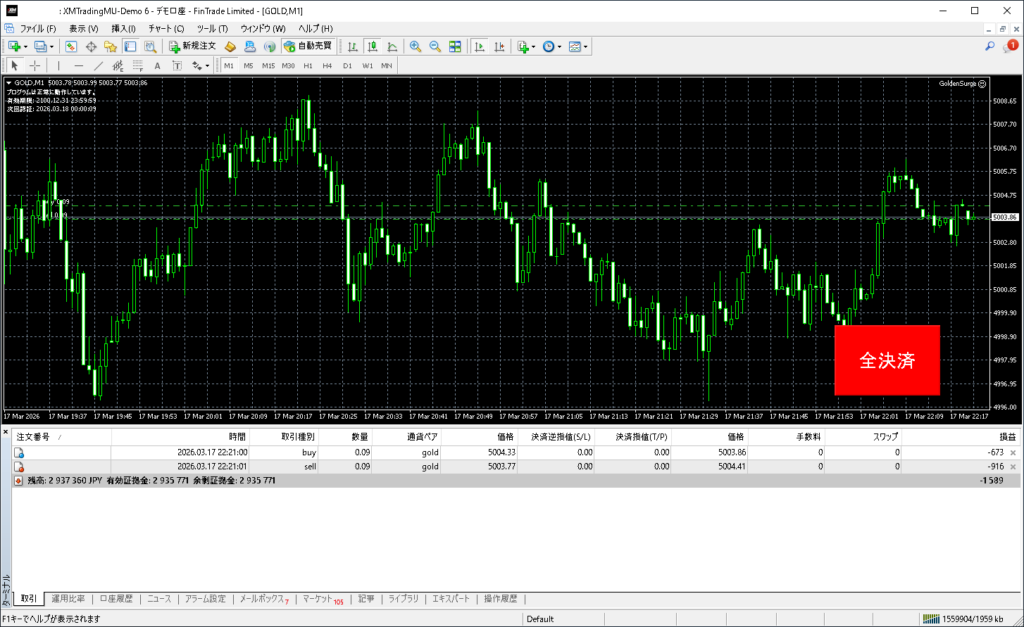The width and height of the screenshot is (1024, 627).
Task: Select the M15 timeframe
Action: [268, 66]
